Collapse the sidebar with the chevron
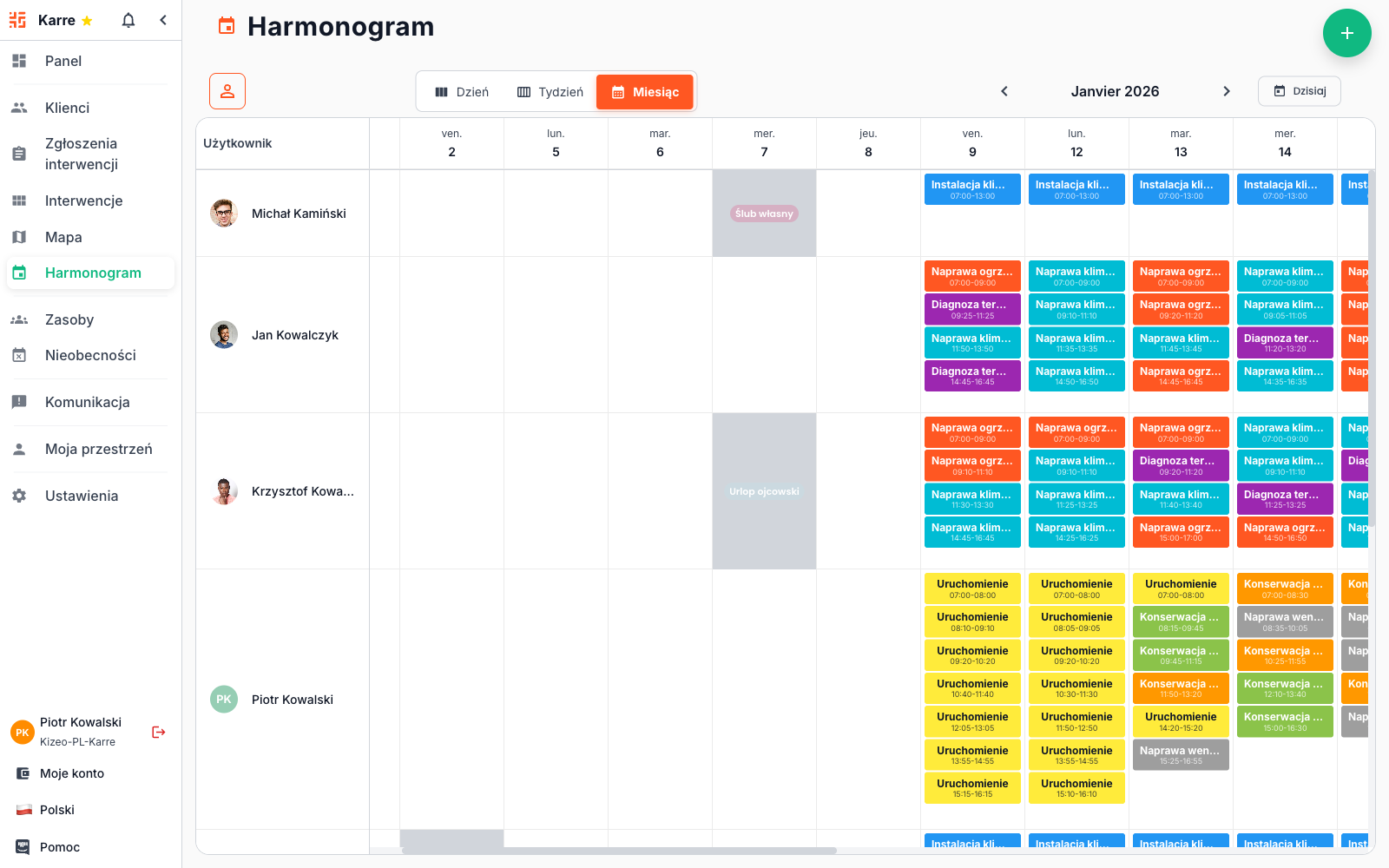Image resolution: width=1389 pixels, height=868 pixels. 163,20
